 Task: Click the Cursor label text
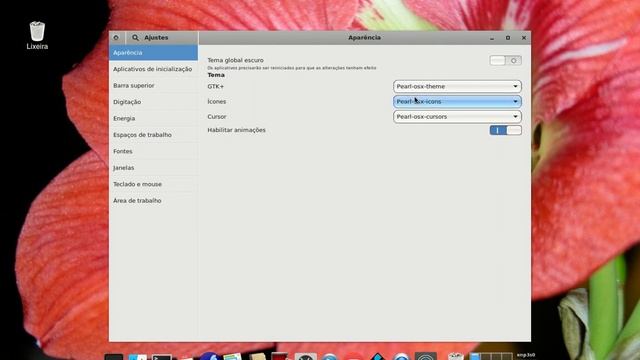coord(217,117)
